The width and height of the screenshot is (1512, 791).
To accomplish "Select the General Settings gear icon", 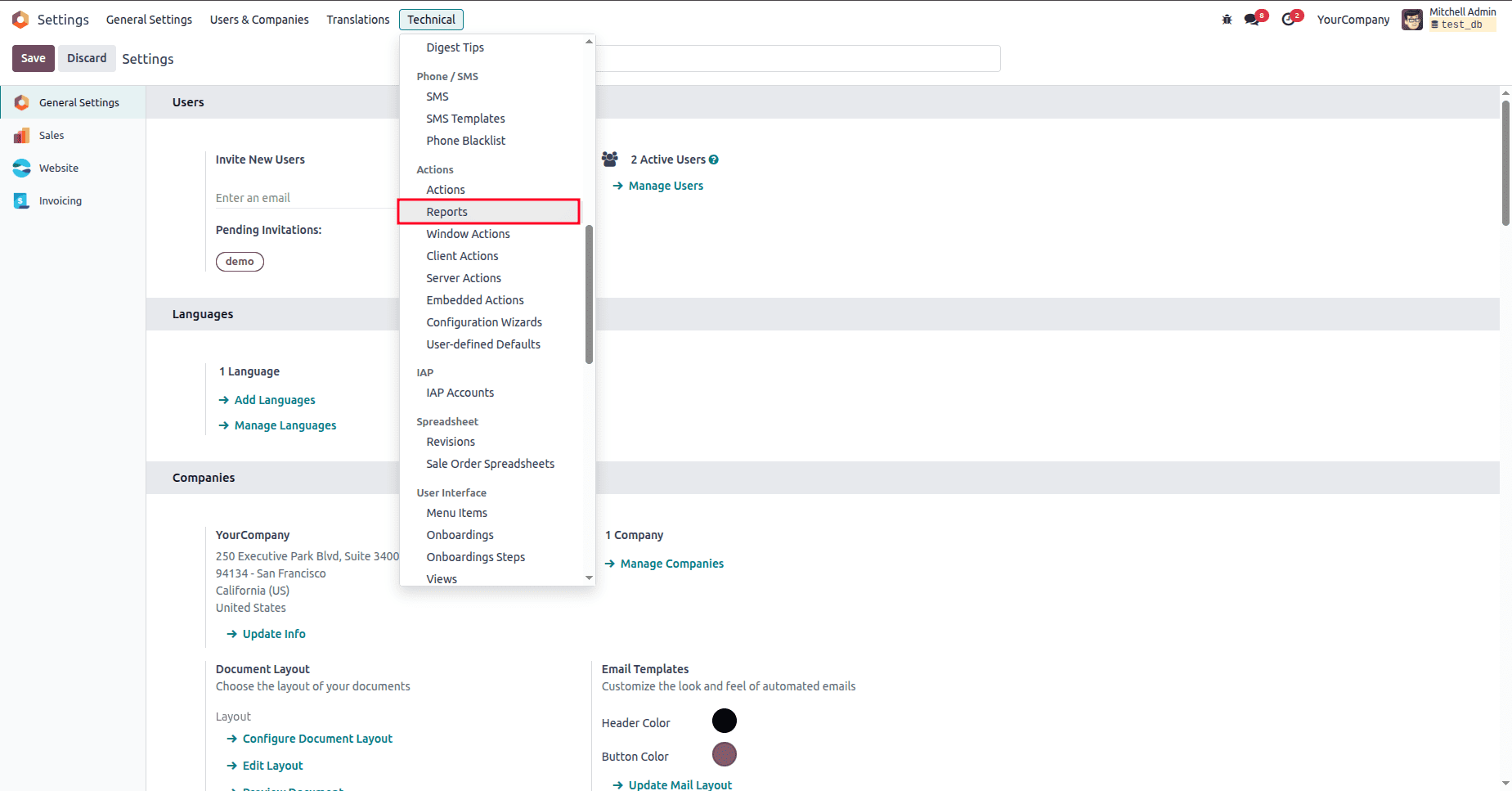I will (x=21, y=102).
